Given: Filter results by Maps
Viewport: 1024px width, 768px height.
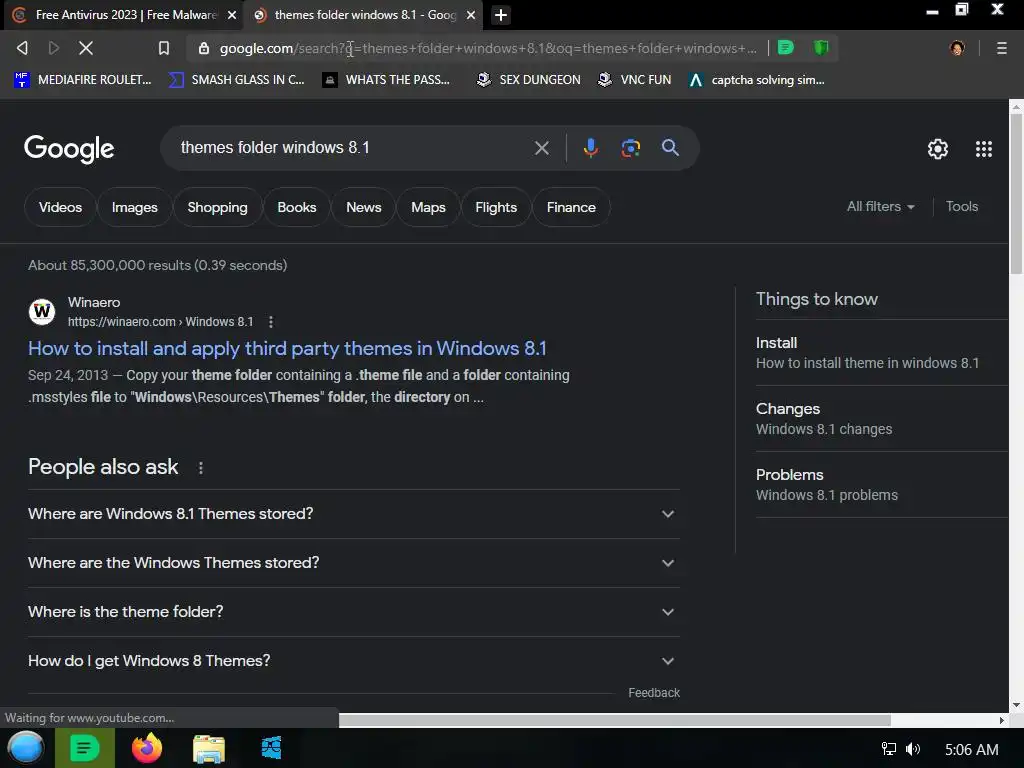Looking at the screenshot, I should point(428,207).
